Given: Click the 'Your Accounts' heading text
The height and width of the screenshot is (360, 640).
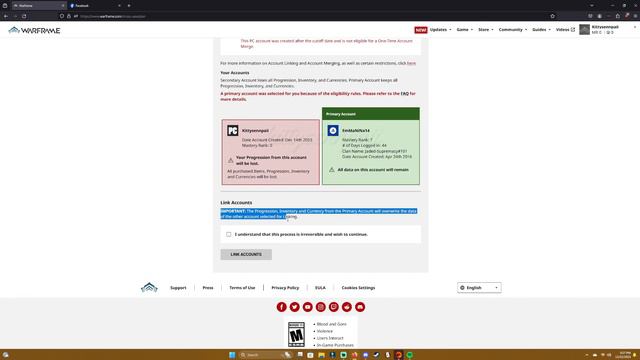Looking at the screenshot, I should click(x=235, y=73).
